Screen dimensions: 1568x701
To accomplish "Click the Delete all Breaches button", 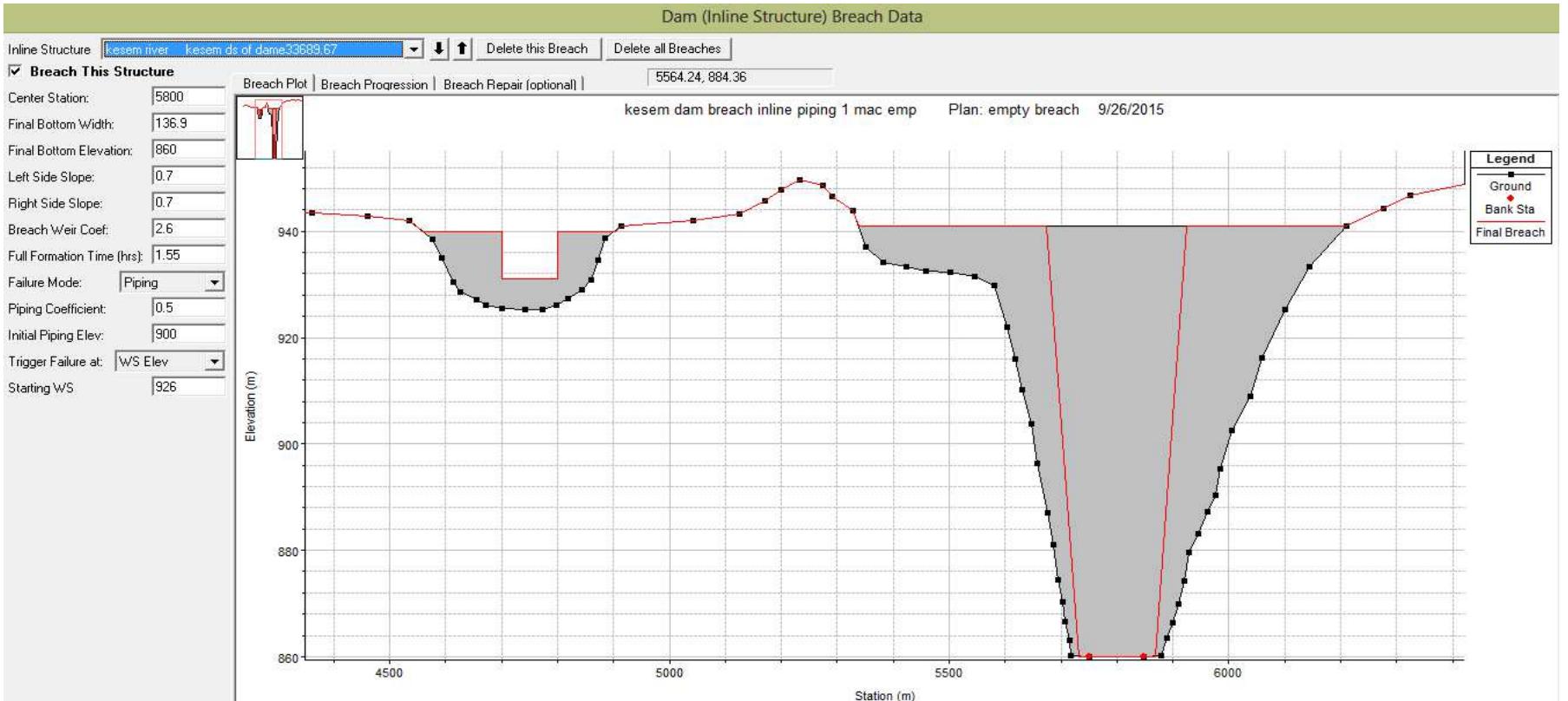I will [x=667, y=49].
